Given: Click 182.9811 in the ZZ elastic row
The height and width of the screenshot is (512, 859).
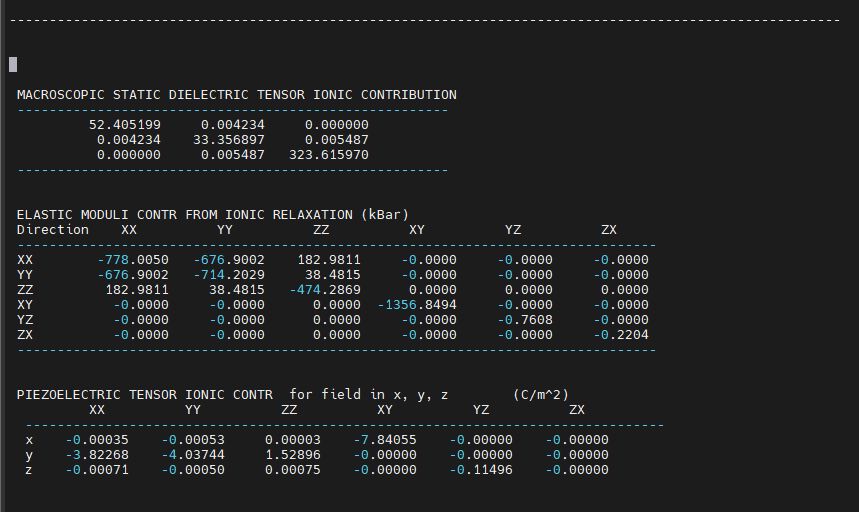Looking at the screenshot, I should point(137,290).
